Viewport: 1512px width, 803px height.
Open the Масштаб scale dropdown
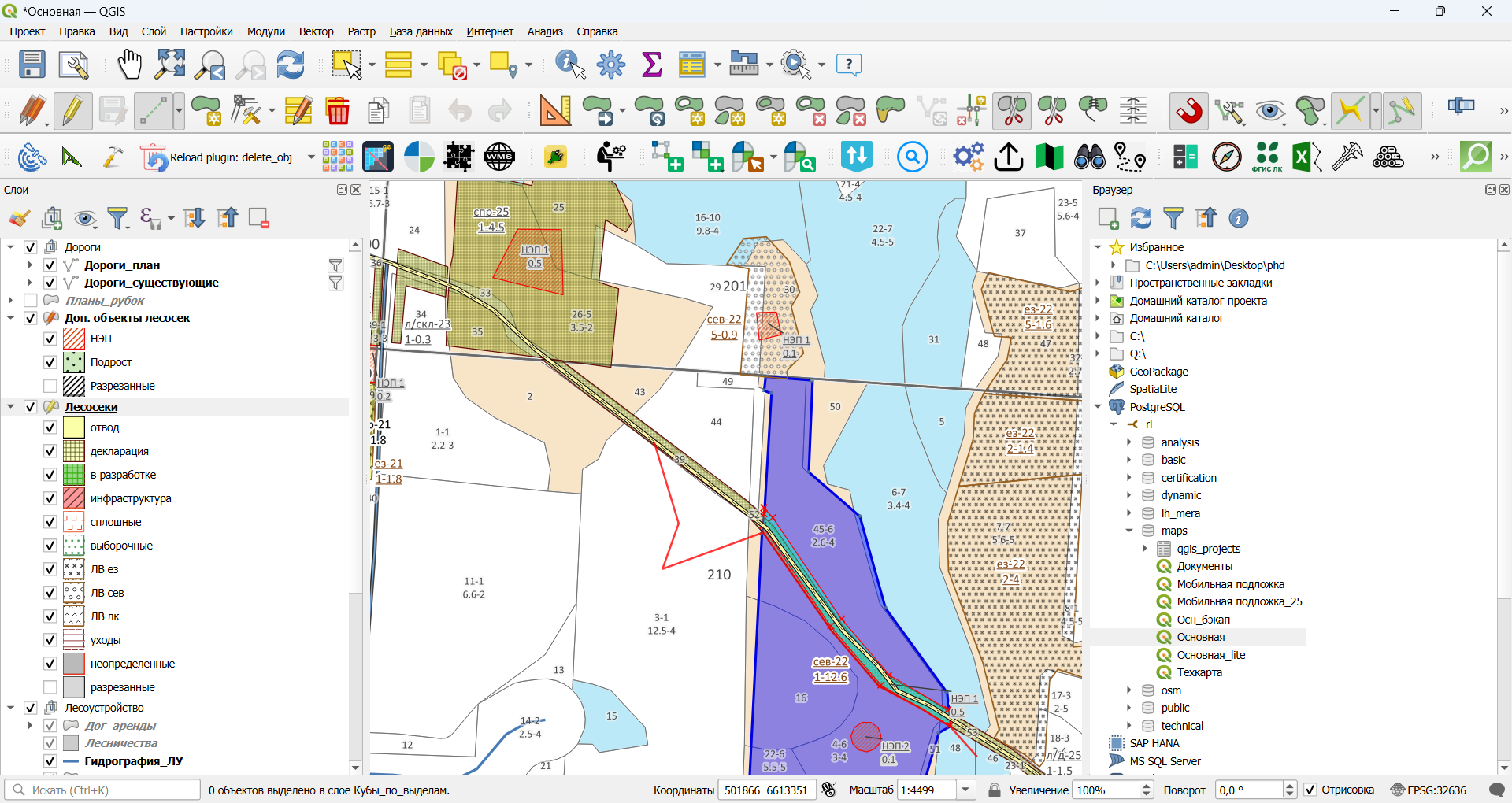point(965,790)
